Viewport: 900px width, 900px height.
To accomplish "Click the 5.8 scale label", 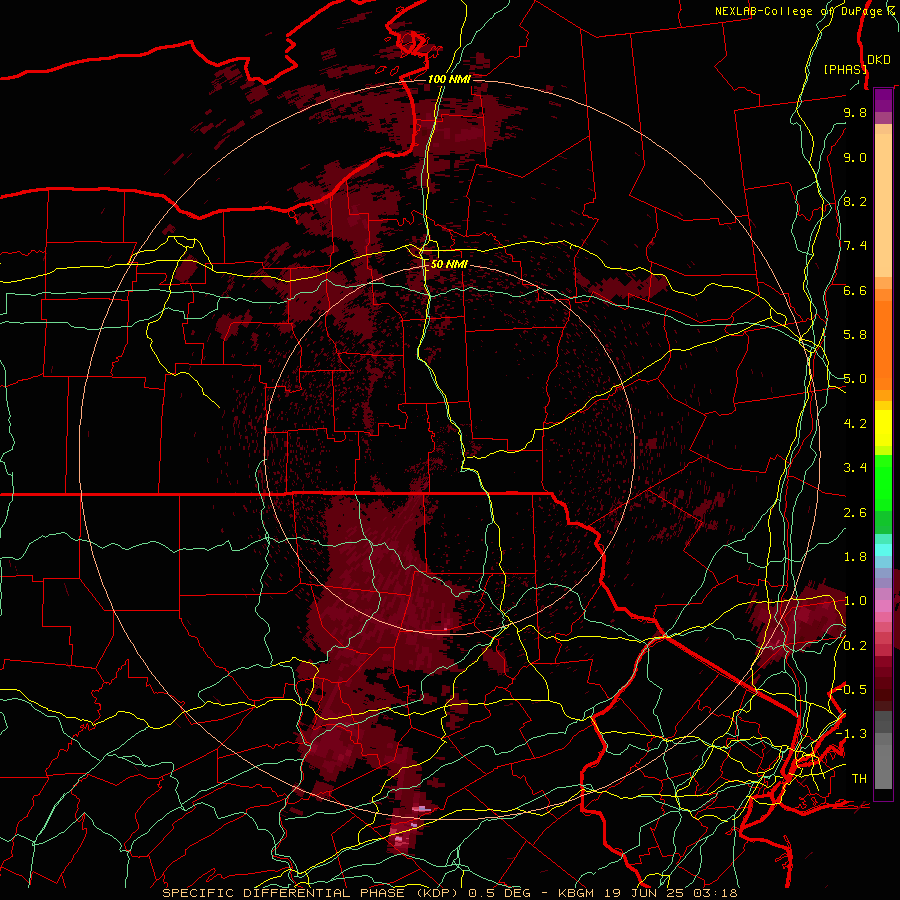I will pos(855,335).
